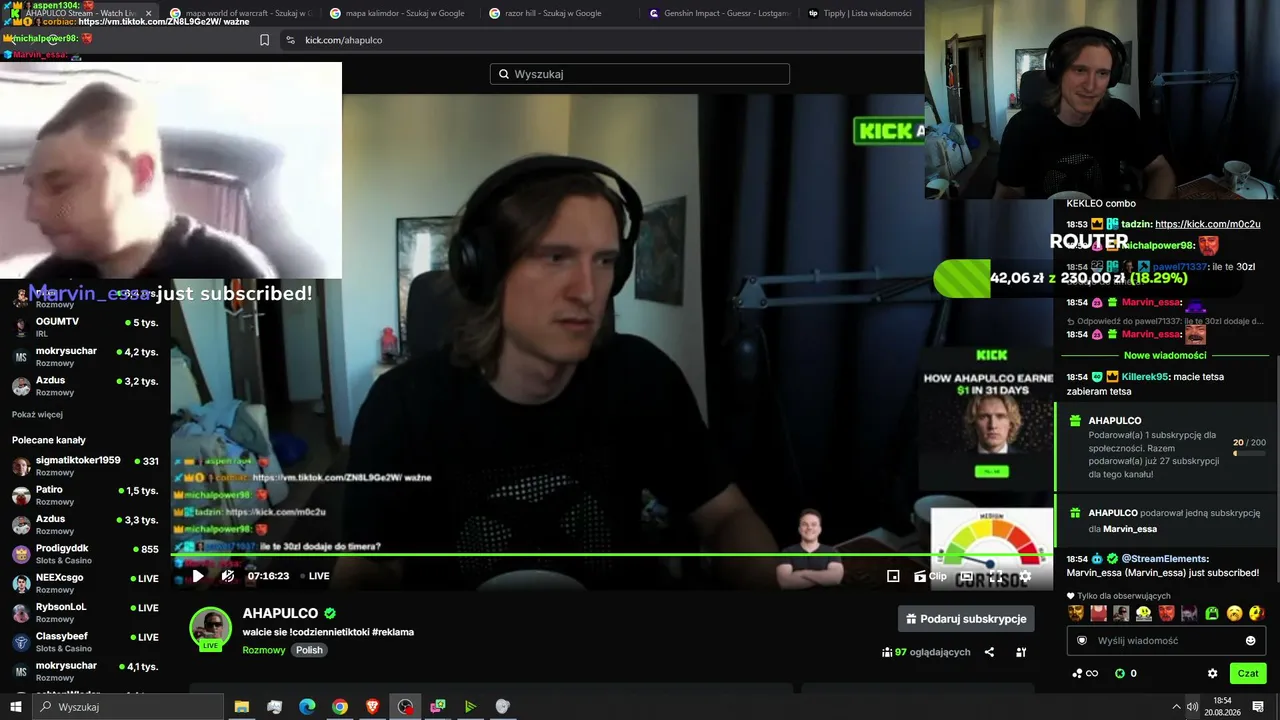Screen dimensions: 1280x720
Task: Expand the sidebar list with Pokaż więcej
Action: [37, 414]
